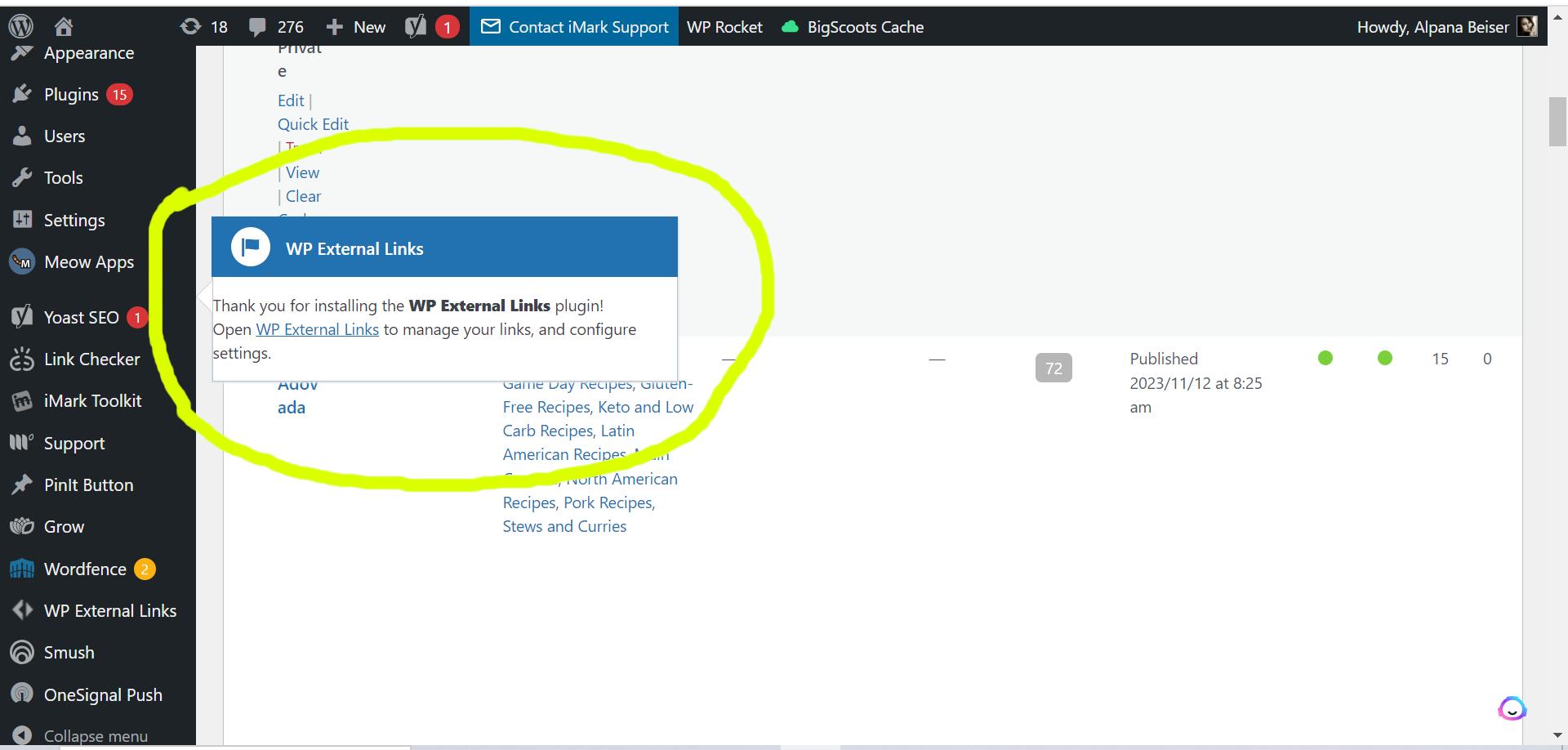Click the iMark Toolkit icon

click(22, 400)
